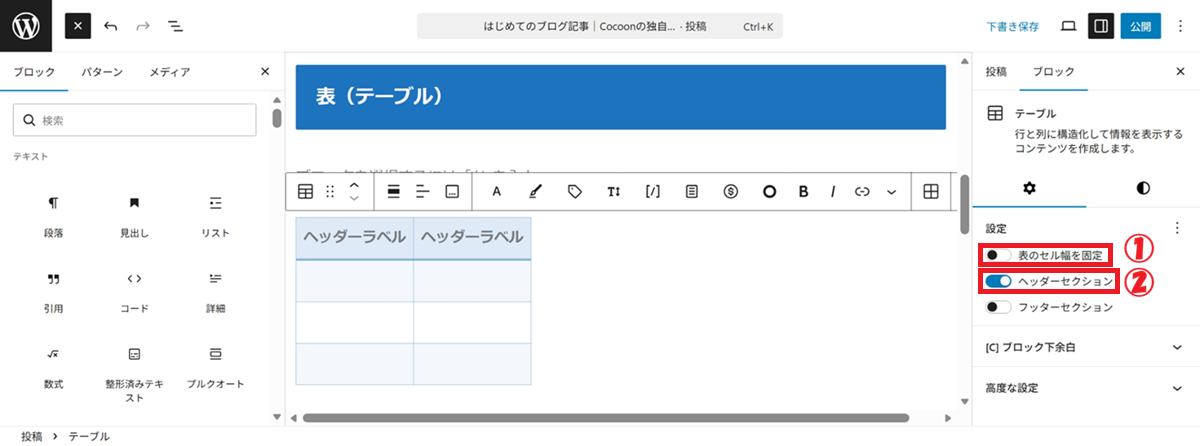Viewport: 1200px width, 446px height.
Task: Expand the [C] ブロック下余白 panel
Action: [x=1080, y=347]
